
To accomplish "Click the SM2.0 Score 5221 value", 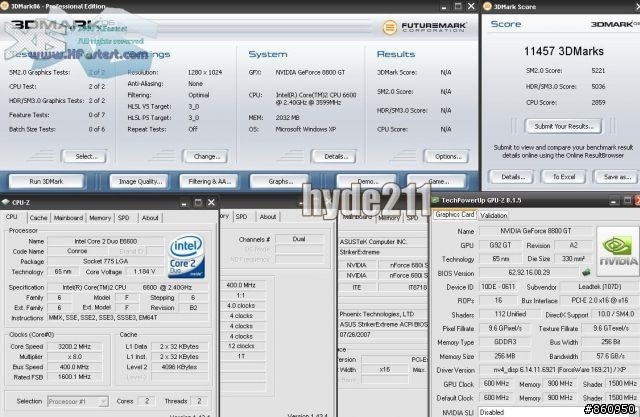I will coord(598,71).
